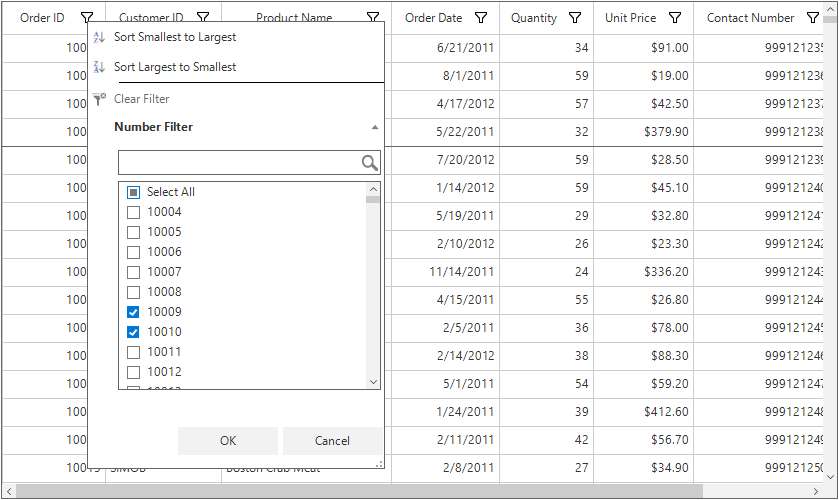The height and width of the screenshot is (500, 839).
Task: Click the horizontal scrollbar right arrow
Action: 816,491
